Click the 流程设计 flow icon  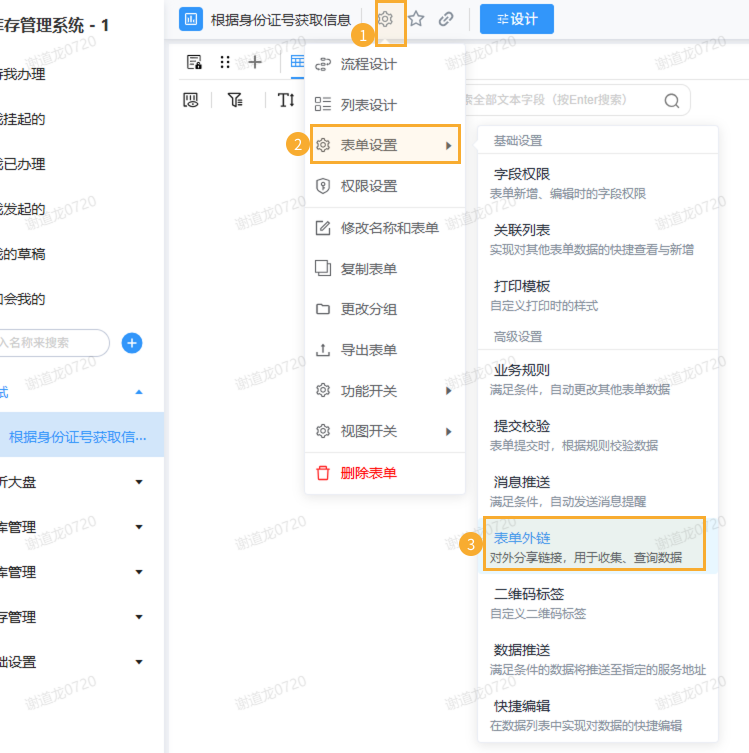[323, 64]
